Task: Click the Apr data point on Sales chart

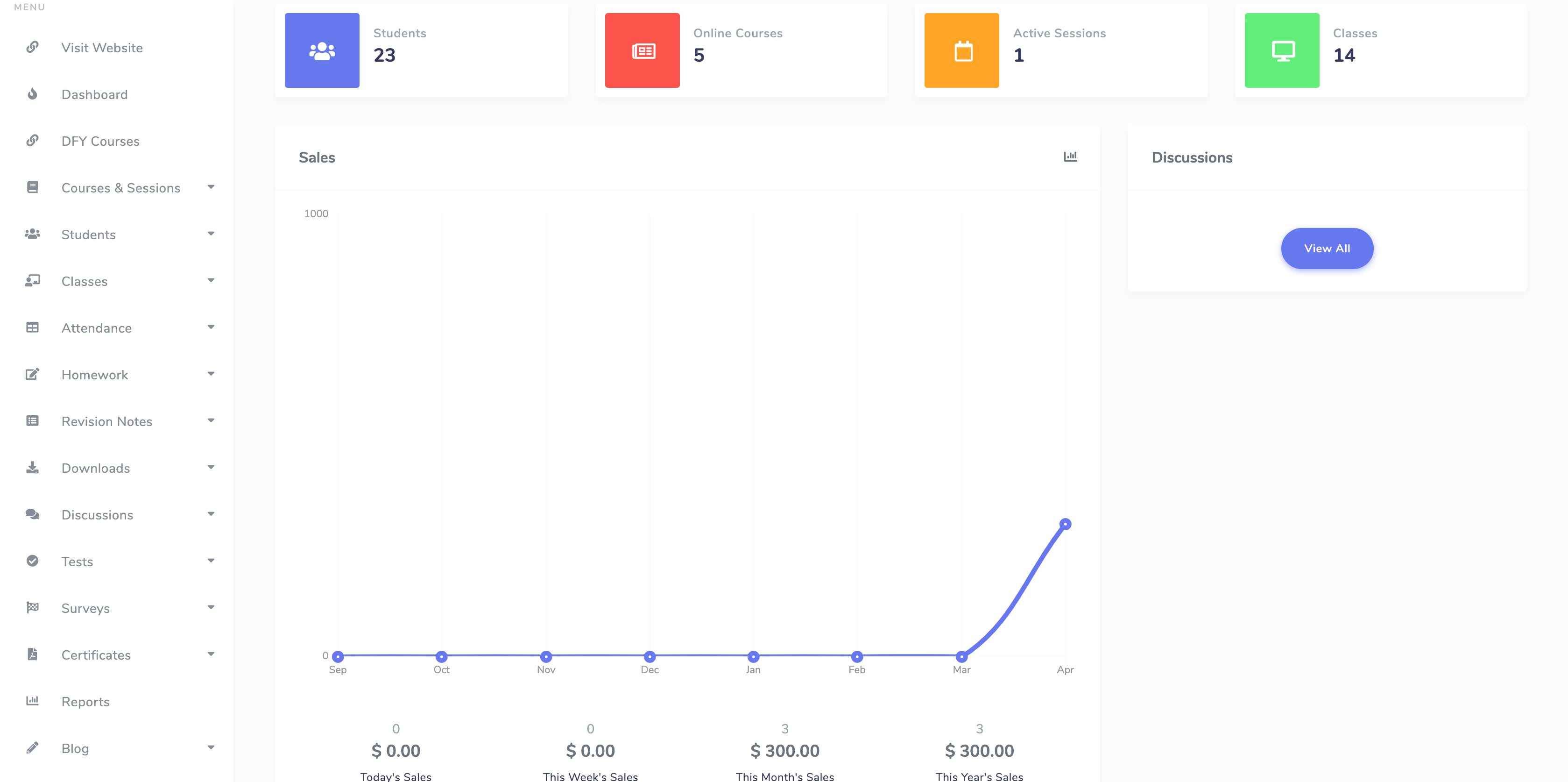Action: [1065, 524]
